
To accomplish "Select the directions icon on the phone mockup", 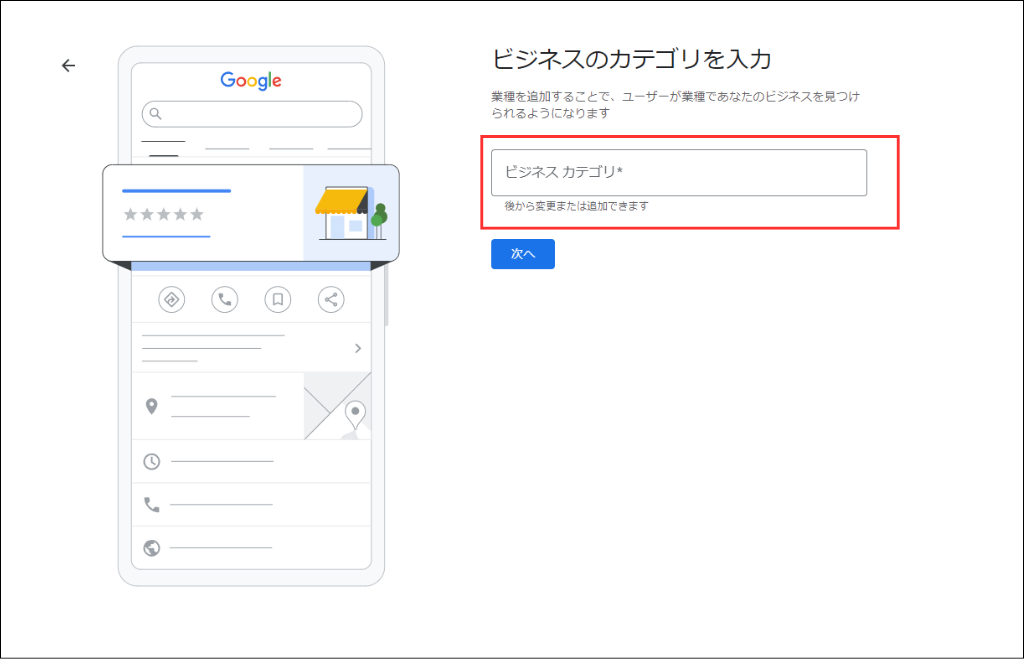I will [170, 299].
